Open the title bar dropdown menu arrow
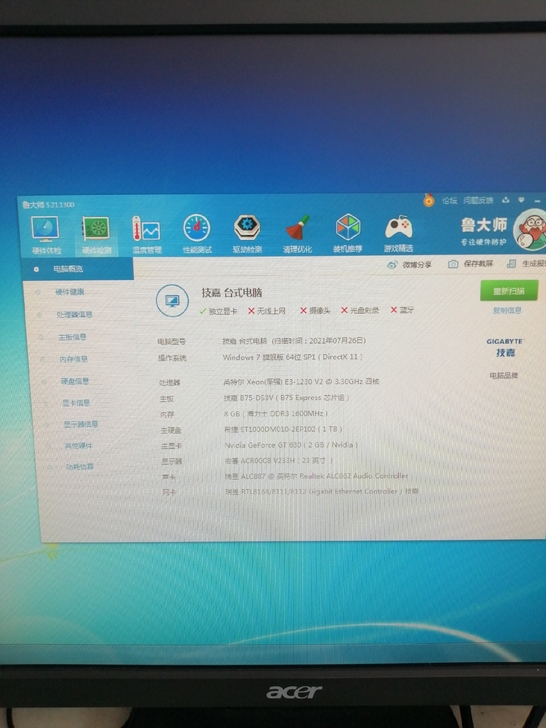This screenshot has height=728, width=546. 521,200
